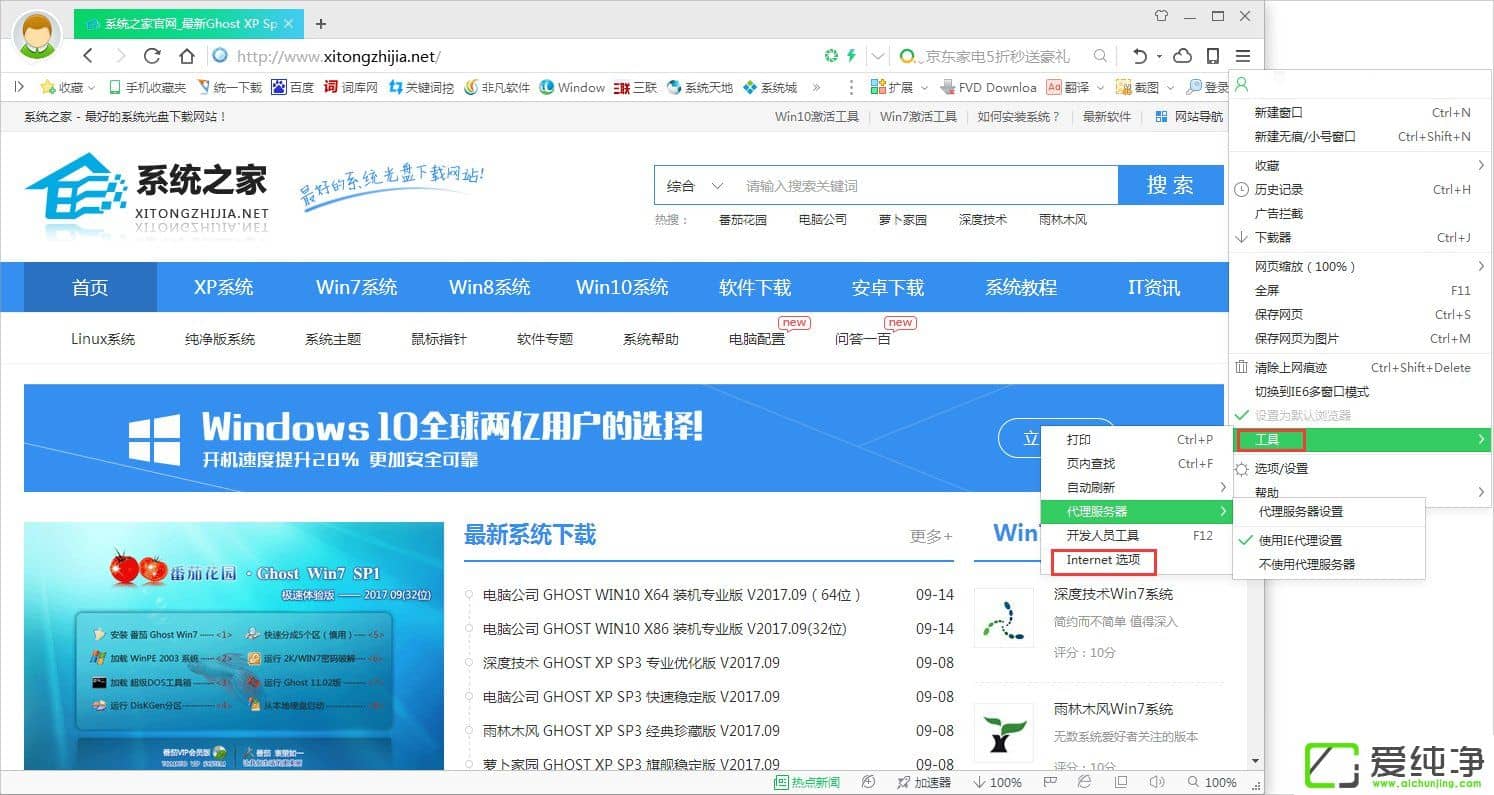Expand the 自动刷新 submenu arrow
This screenshot has width=1494, height=795.
point(1221,487)
